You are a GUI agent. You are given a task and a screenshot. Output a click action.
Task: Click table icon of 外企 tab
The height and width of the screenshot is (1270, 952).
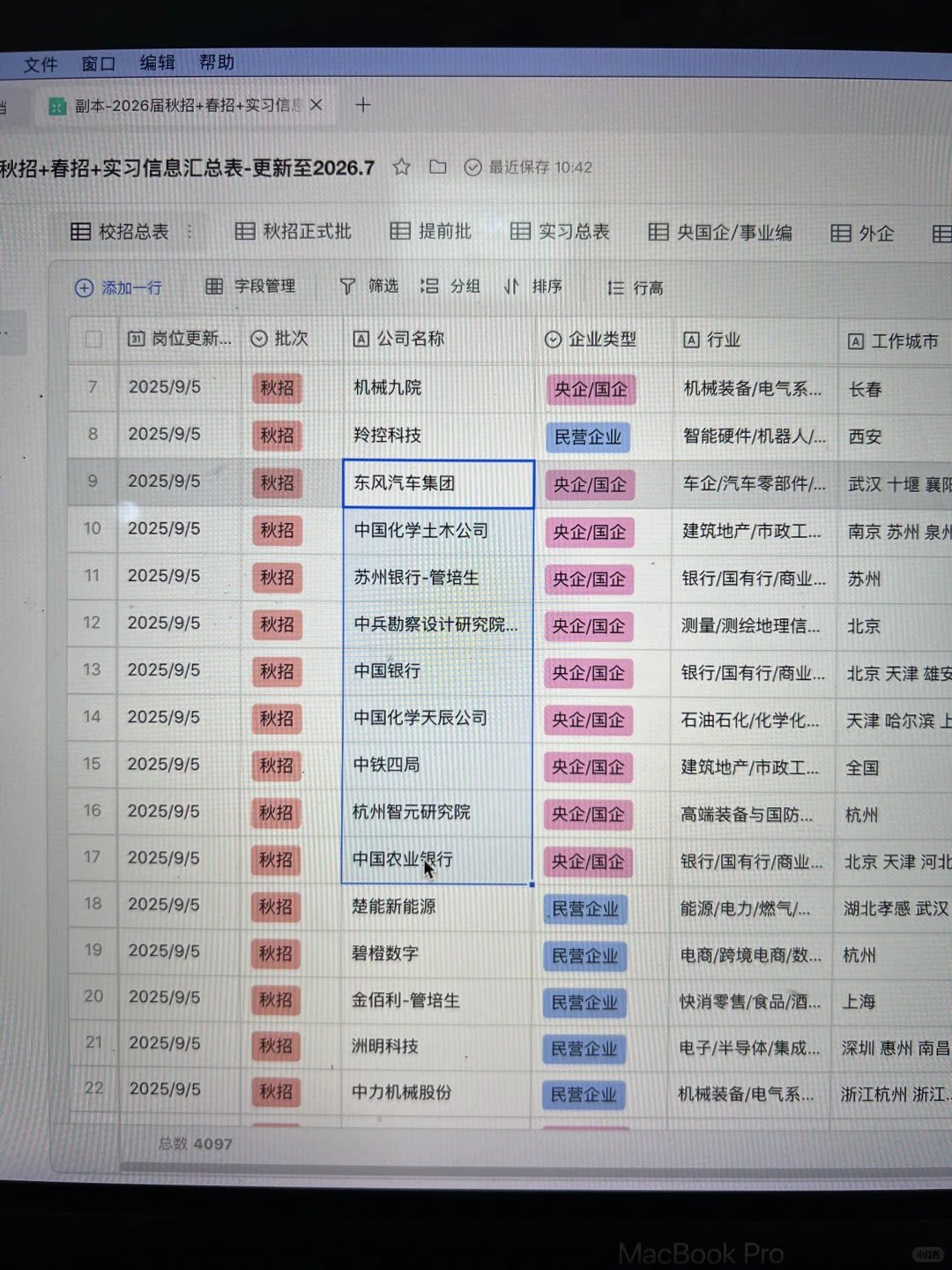click(841, 233)
